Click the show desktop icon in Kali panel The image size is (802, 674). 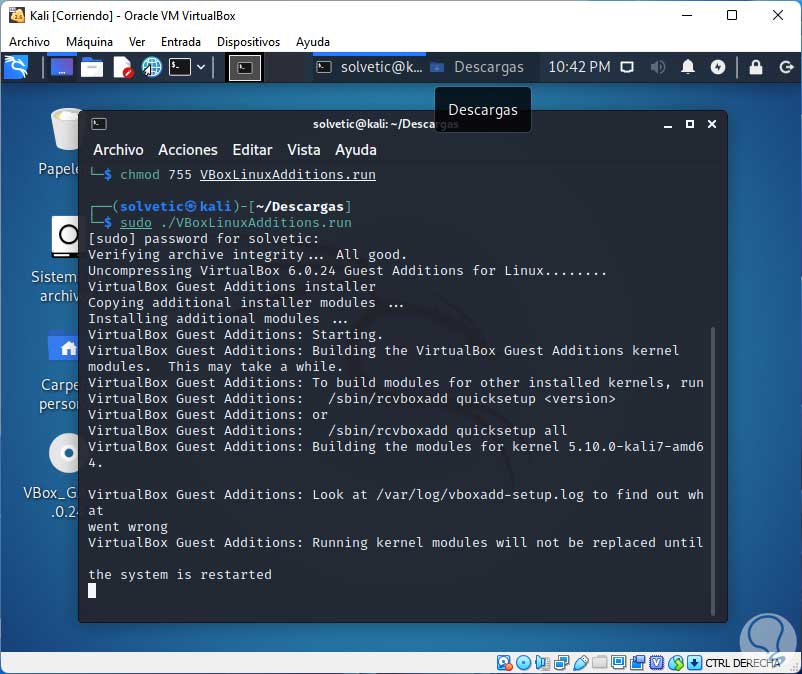click(x=61, y=68)
